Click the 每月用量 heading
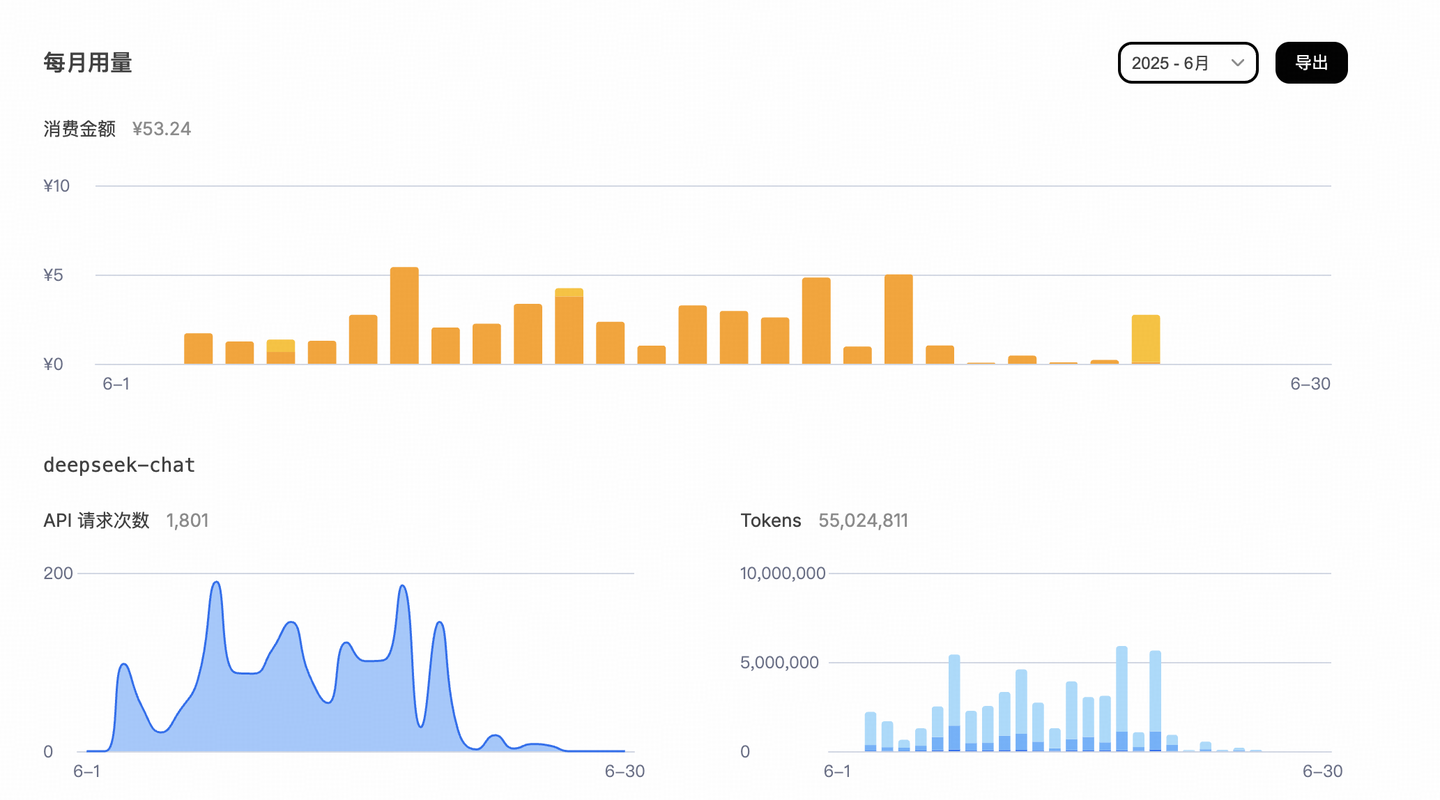1440x800 pixels. pos(88,63)
